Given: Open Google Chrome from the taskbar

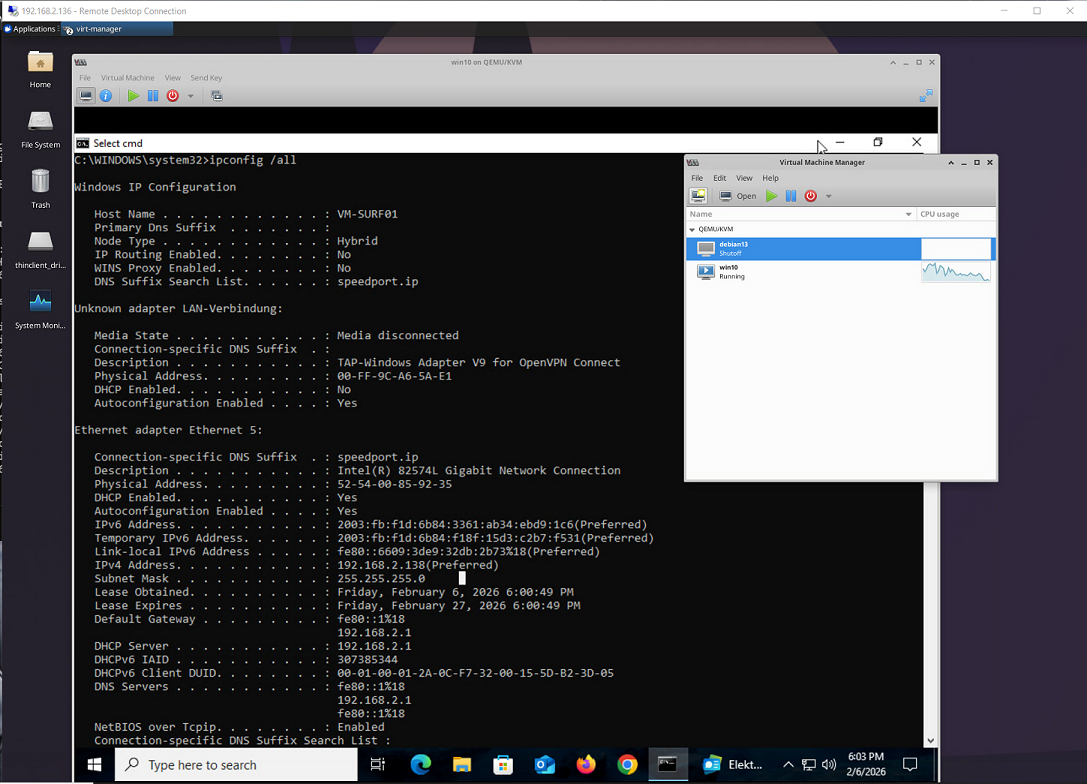Looking at the screenshot, I should point(627,765).
